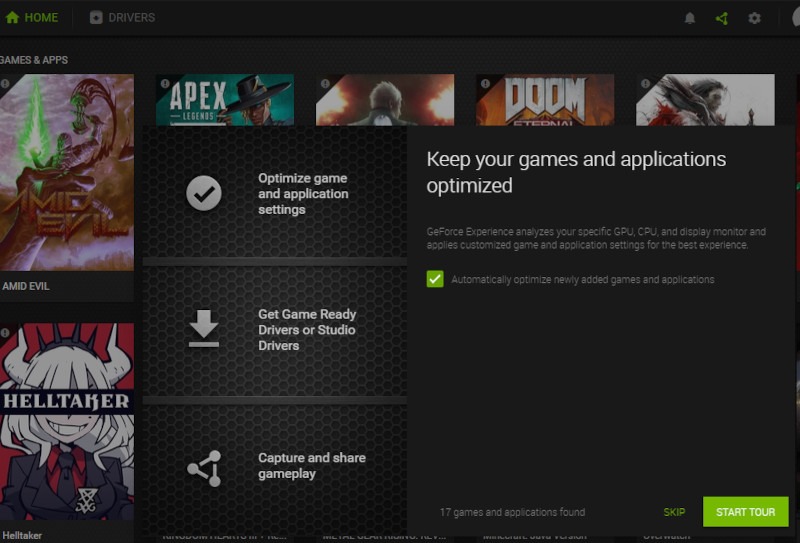Switch to the Home tab
The image size is (800, 543).
click(x=31, y=18)
